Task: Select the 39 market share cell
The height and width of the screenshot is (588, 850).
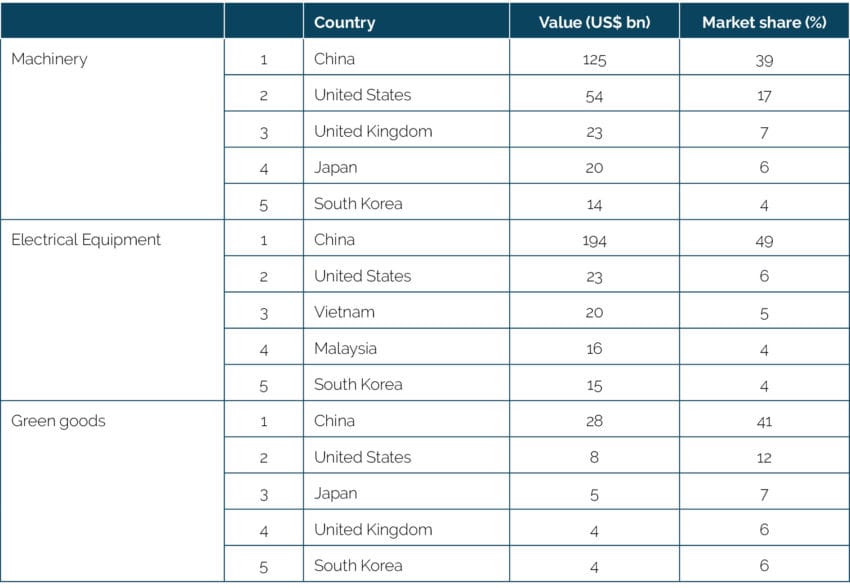Action: (763, 59)
